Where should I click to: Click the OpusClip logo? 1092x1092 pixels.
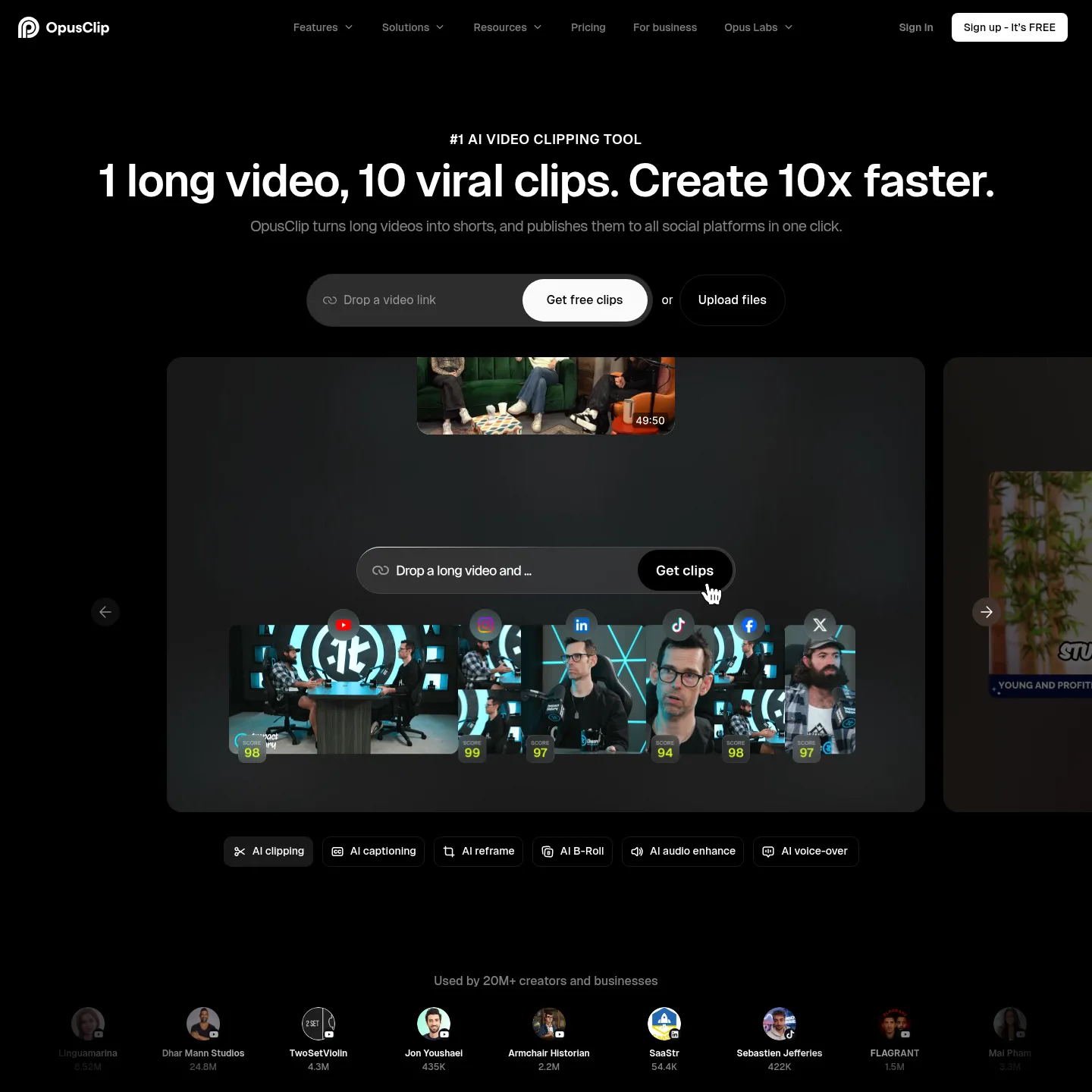click(64, 27)
